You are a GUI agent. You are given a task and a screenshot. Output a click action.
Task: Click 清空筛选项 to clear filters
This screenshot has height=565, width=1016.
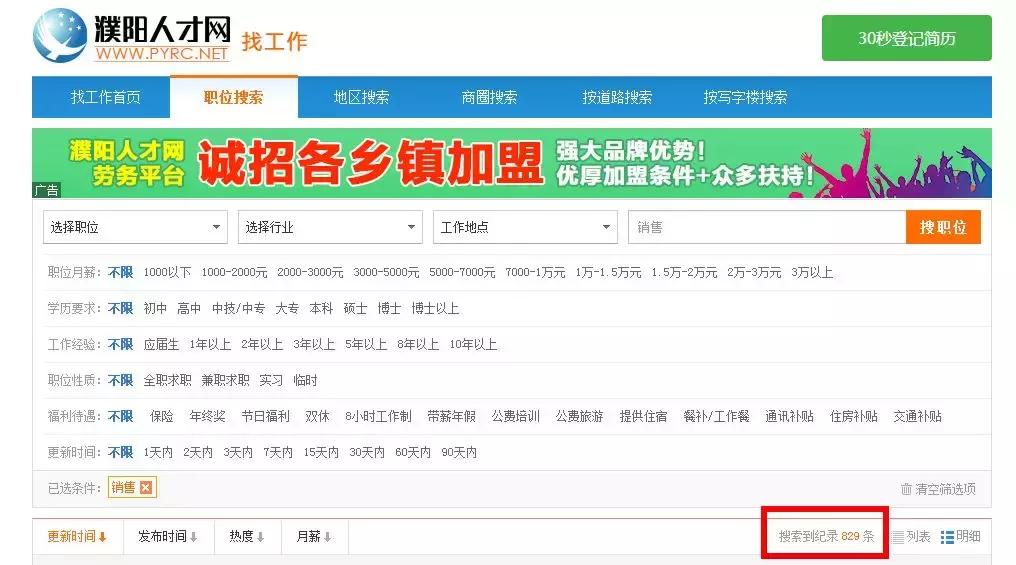[945, 489]
